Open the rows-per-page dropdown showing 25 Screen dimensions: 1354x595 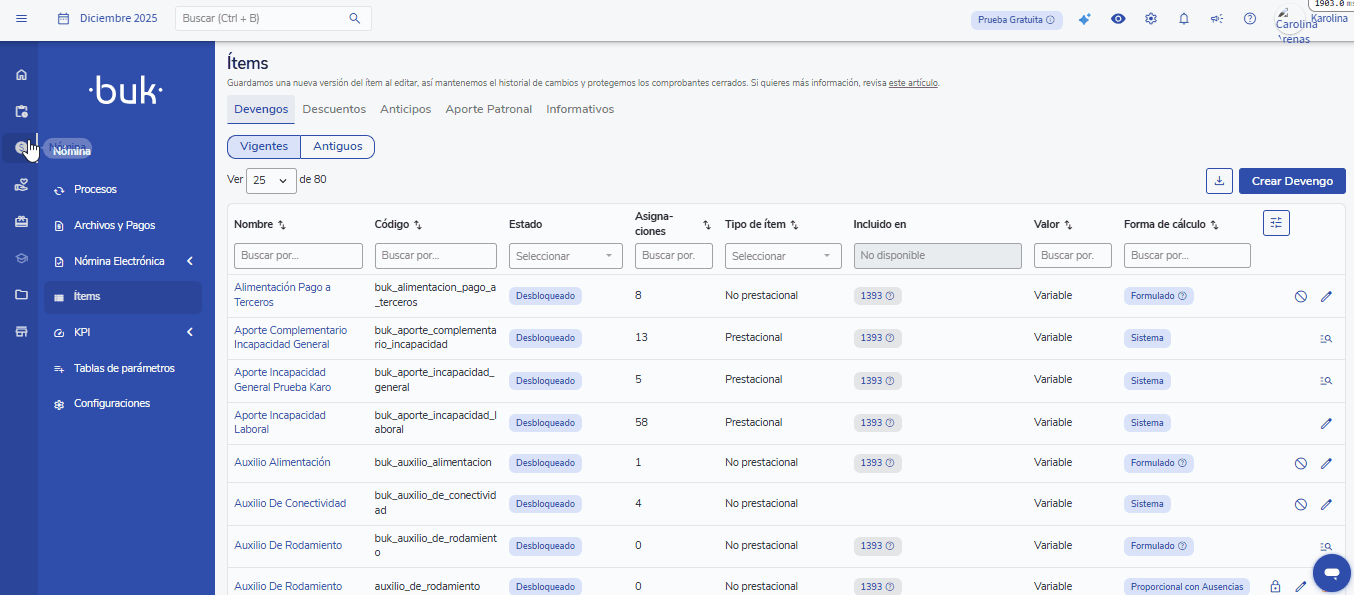coord(271,181)
